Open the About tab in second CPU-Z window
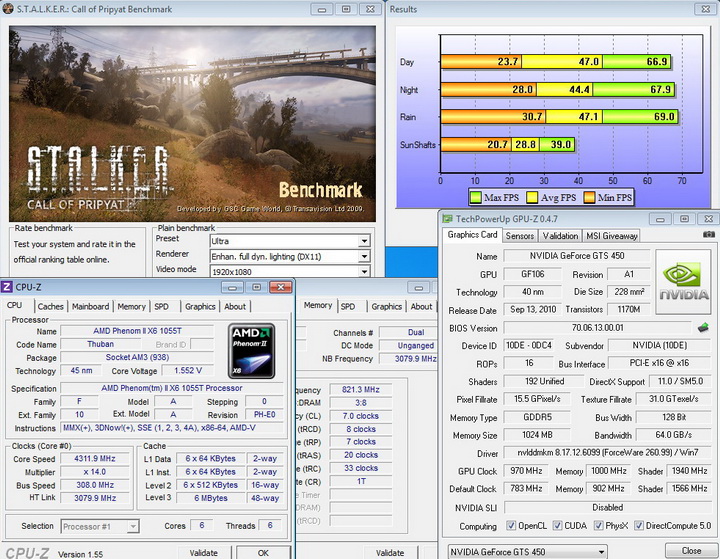The height and width of the screenshot is (559, 720). coord(421,306)
